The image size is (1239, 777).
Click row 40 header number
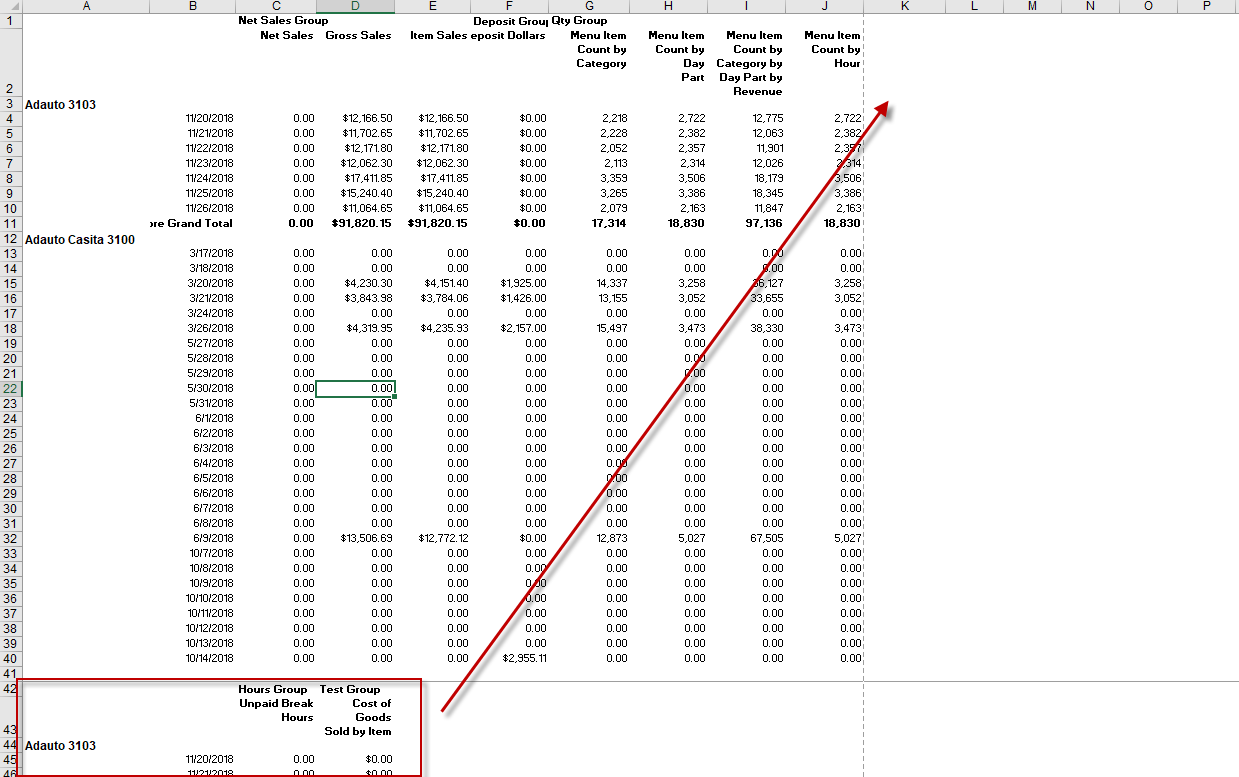click(x=10, y=658)
